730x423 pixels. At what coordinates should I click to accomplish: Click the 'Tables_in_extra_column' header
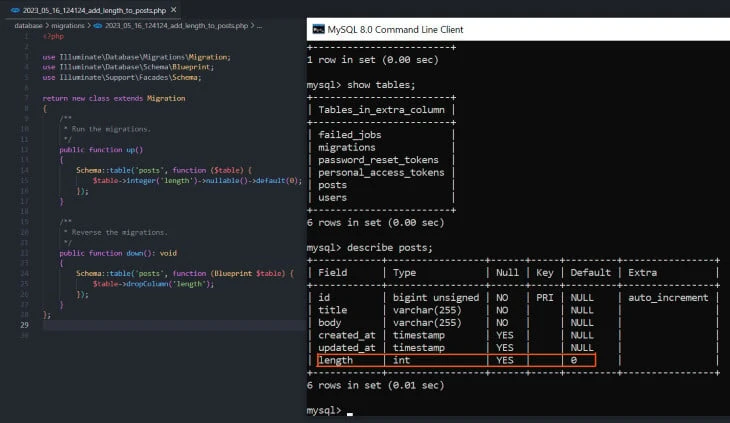coord(381,110)
